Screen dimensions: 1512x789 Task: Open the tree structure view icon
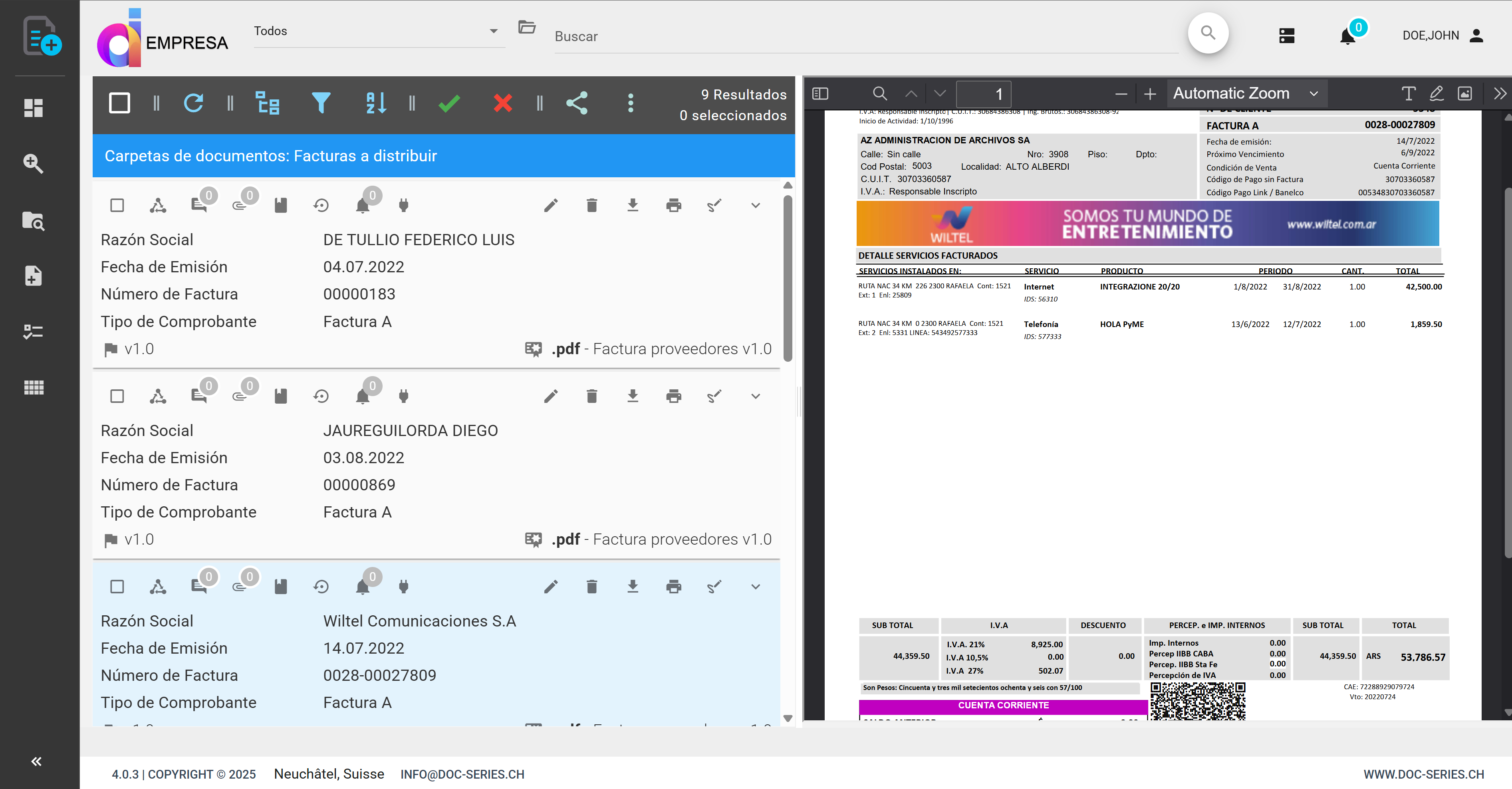pos(268,103)
